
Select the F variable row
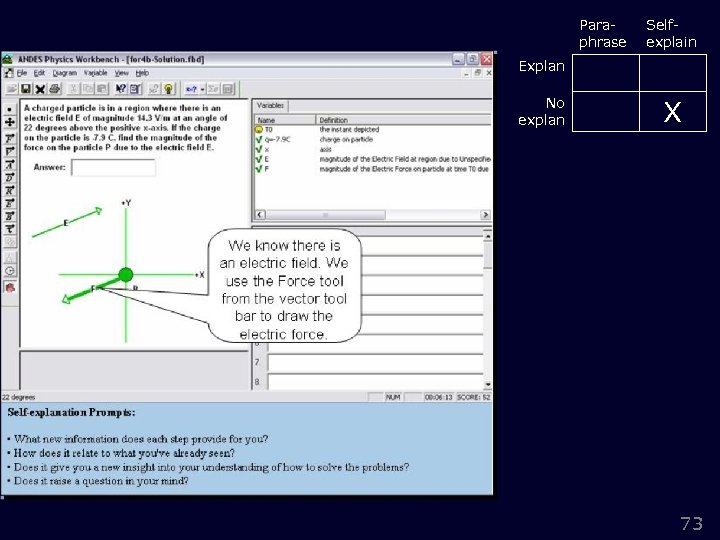373,169
